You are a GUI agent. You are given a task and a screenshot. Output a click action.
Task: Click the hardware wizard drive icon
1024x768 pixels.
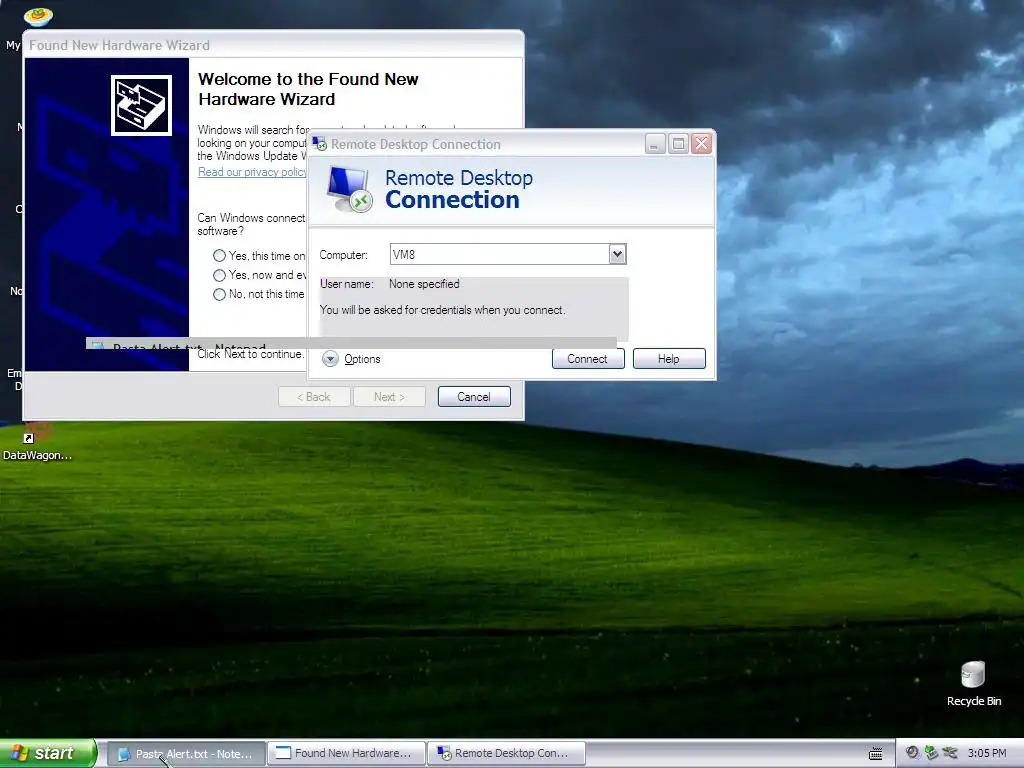point(141,105)
